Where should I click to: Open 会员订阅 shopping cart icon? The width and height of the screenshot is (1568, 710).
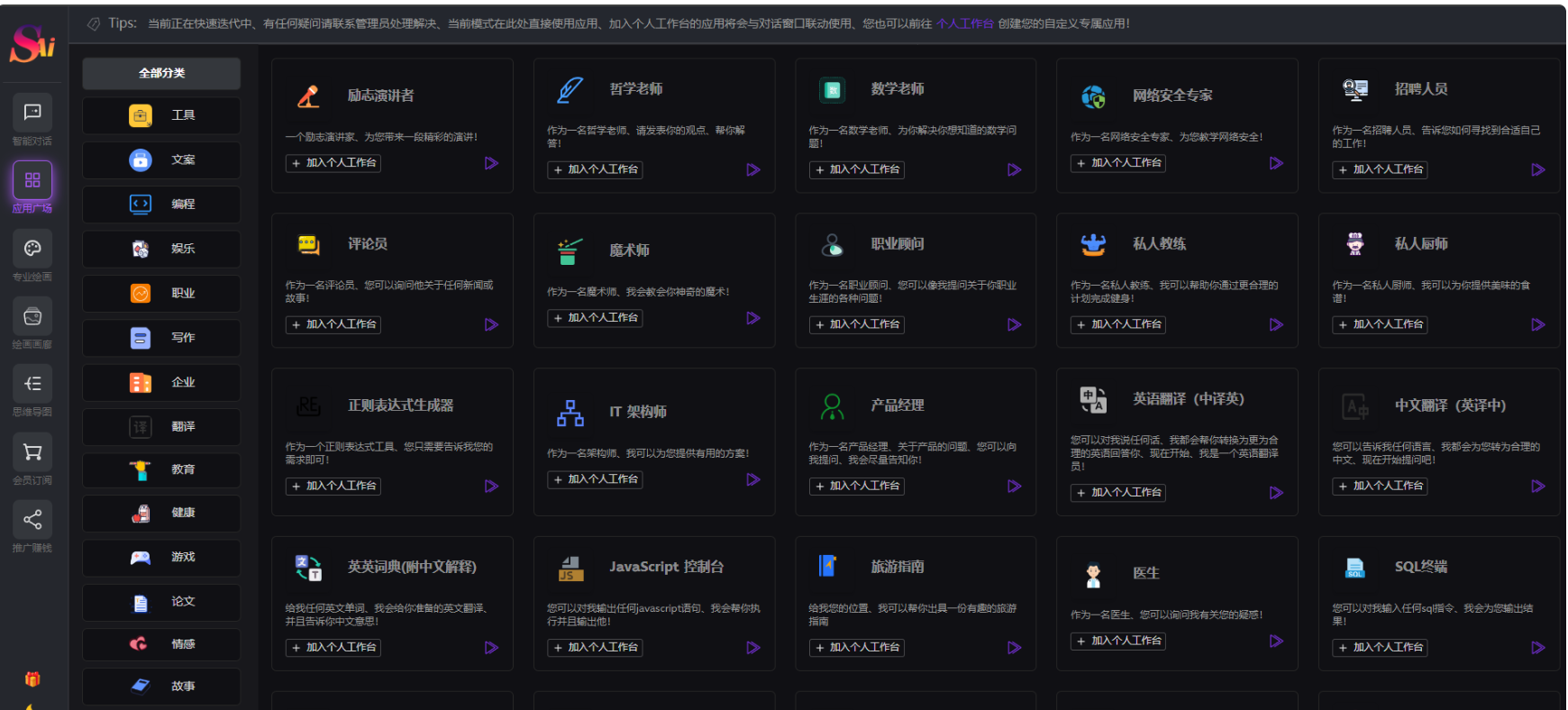click(x=32, y=452)
